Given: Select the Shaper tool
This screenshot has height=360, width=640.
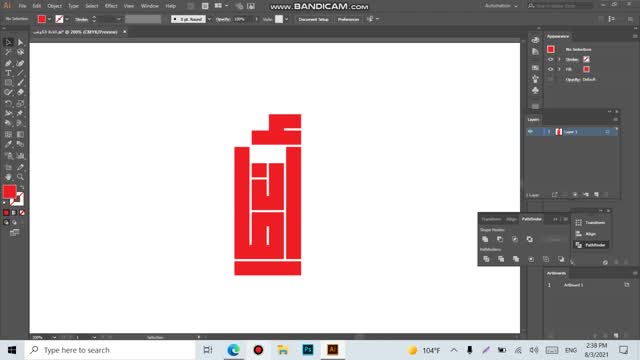Looking at the screenshot, I should point(8,92).
